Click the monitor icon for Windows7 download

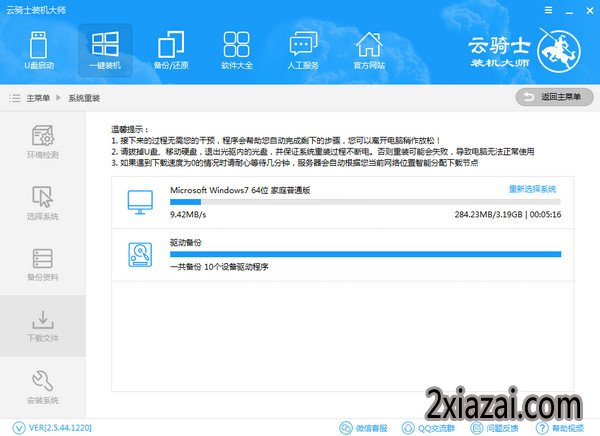[x=140, y=202]
